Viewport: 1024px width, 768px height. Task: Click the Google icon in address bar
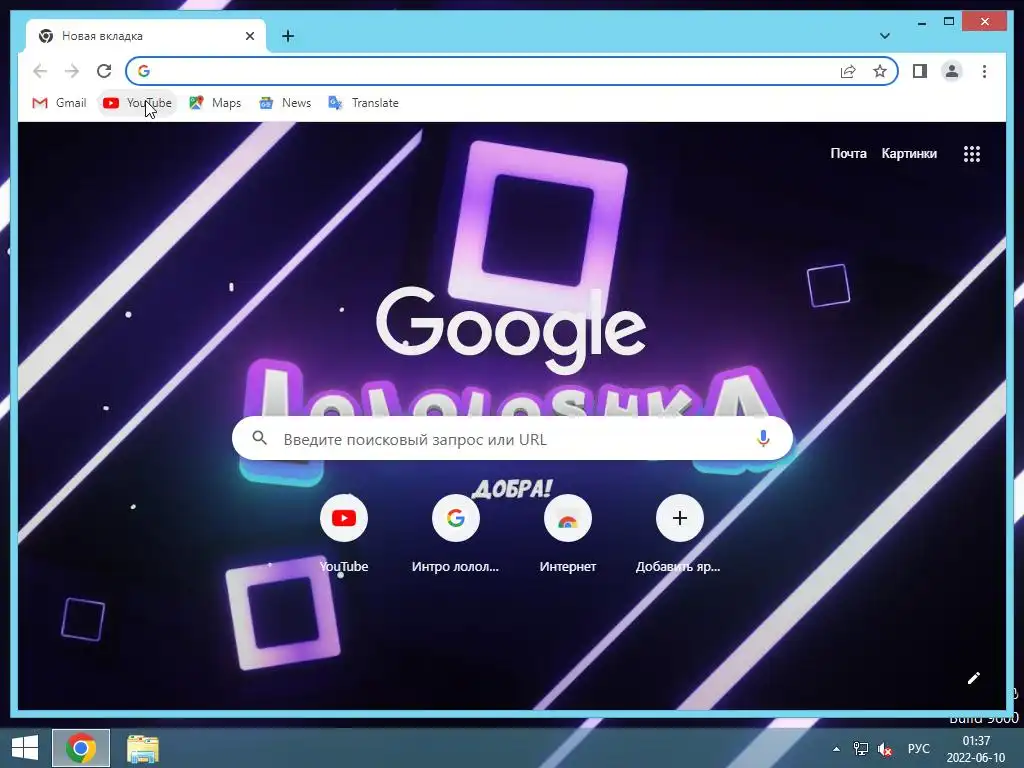(144, 71)
